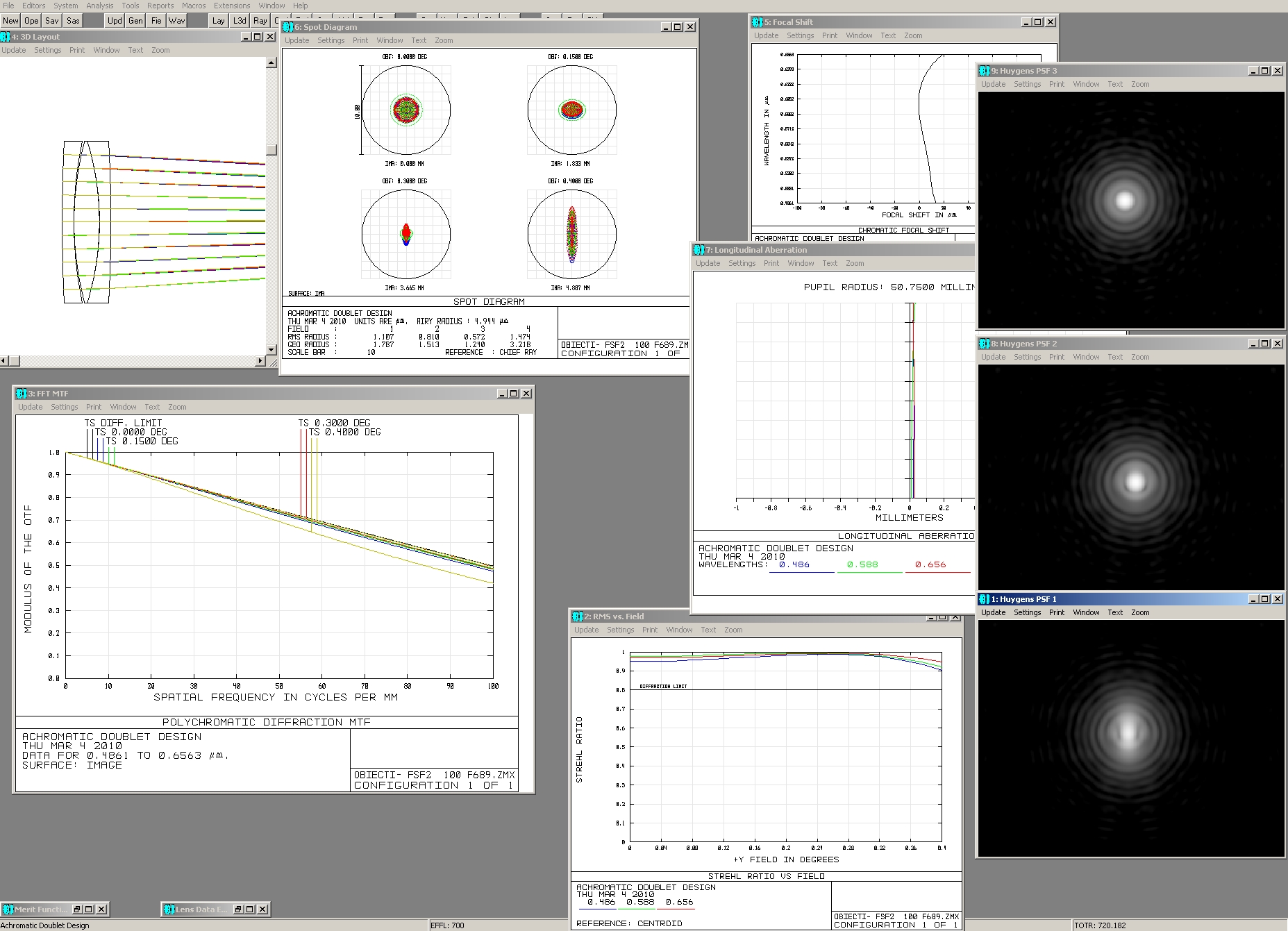Click the Sas (Save As) toolbar button
The image size is (1288, 931).
coord(73,20)
